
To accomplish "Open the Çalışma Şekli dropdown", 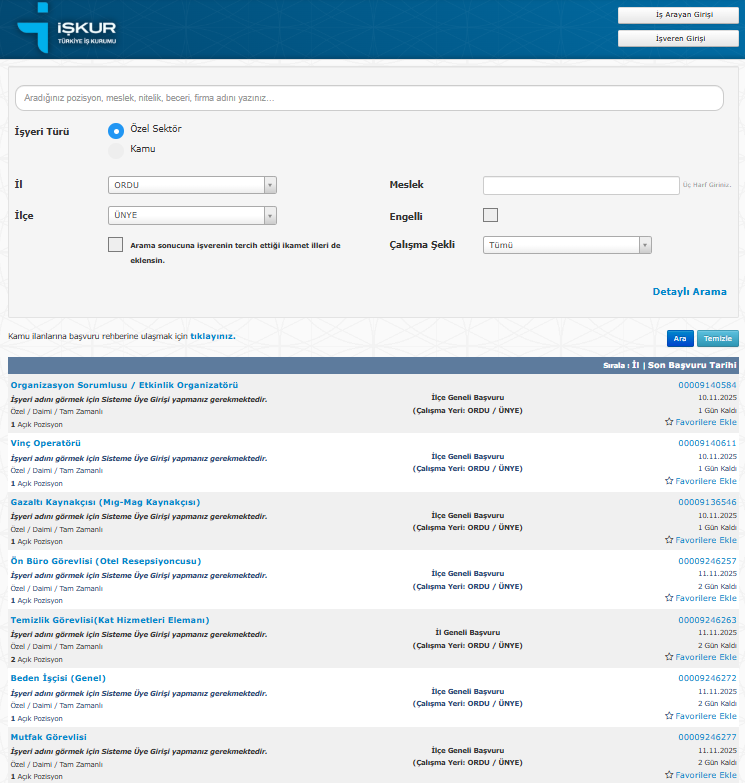I will (x=567, y=245).
